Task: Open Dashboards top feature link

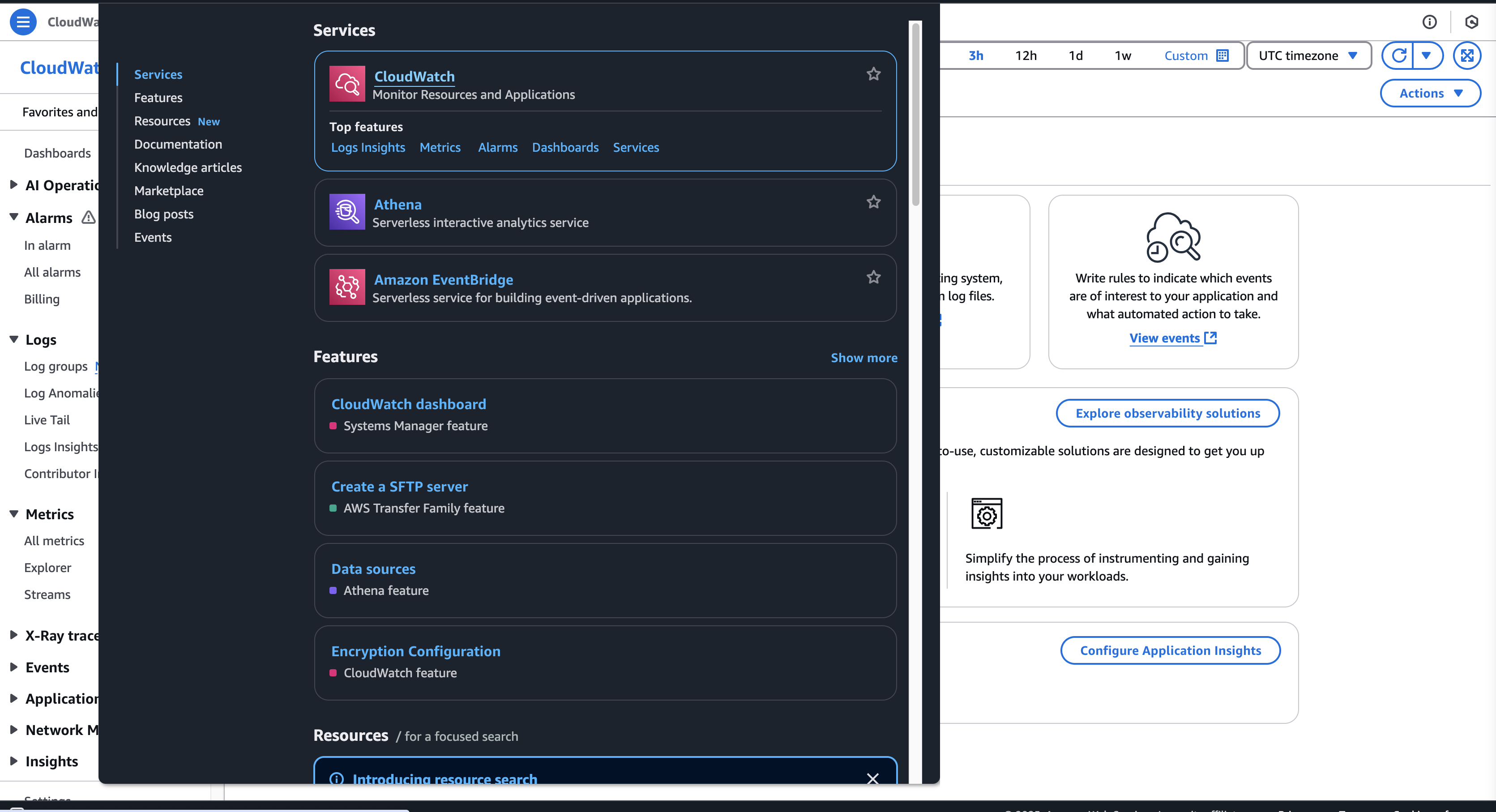Action: pos(565,148)
